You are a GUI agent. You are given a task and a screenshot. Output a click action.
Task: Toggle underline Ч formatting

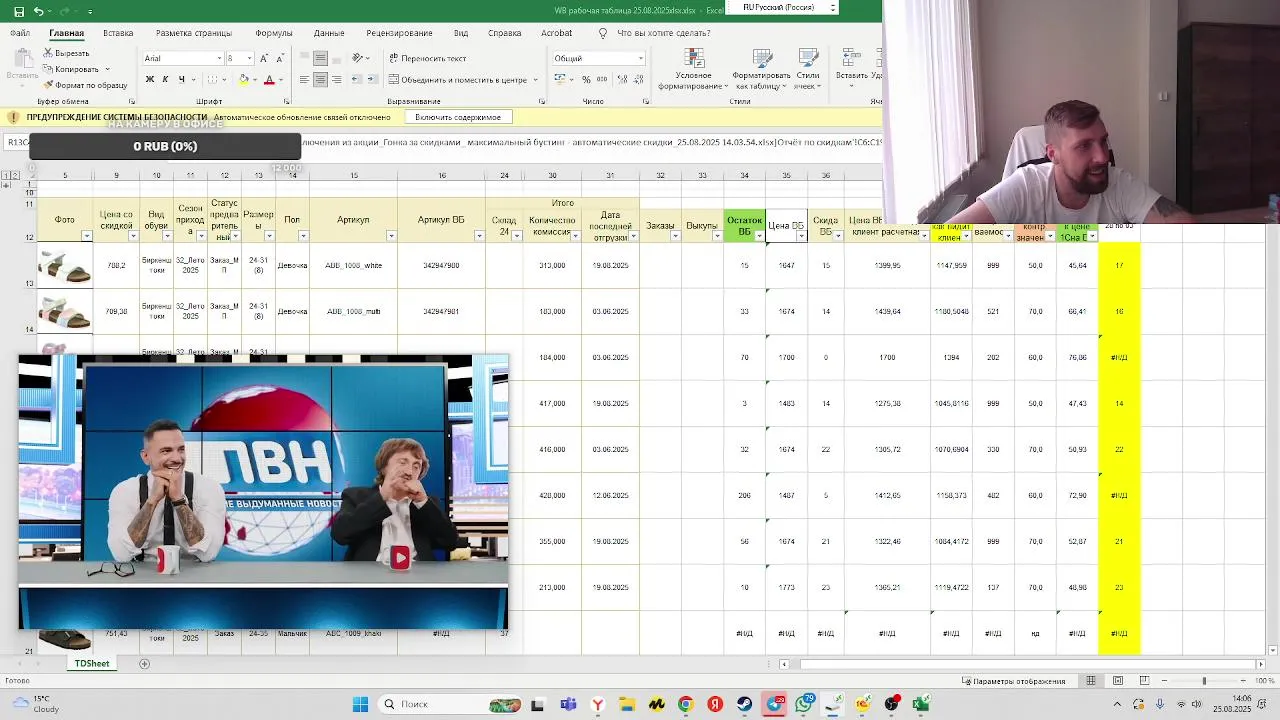pyautogui.click(x=181, y=79)
